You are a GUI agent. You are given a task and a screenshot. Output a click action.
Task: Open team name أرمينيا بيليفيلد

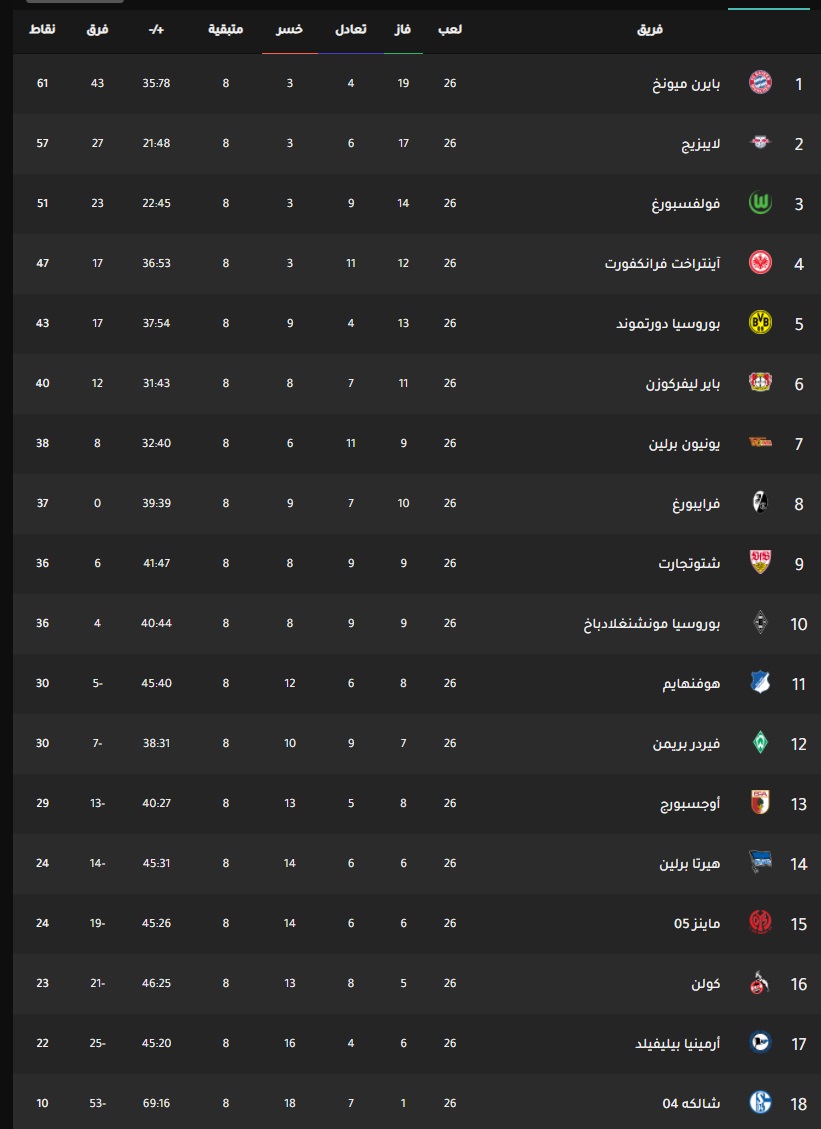(x=678, y=1043)
